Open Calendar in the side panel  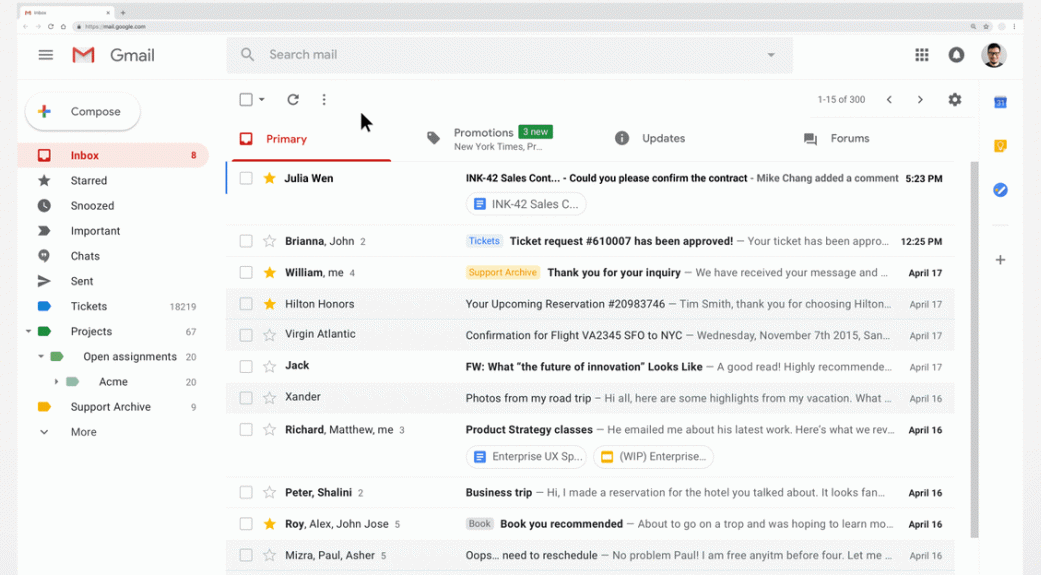tap(1000, 102)
